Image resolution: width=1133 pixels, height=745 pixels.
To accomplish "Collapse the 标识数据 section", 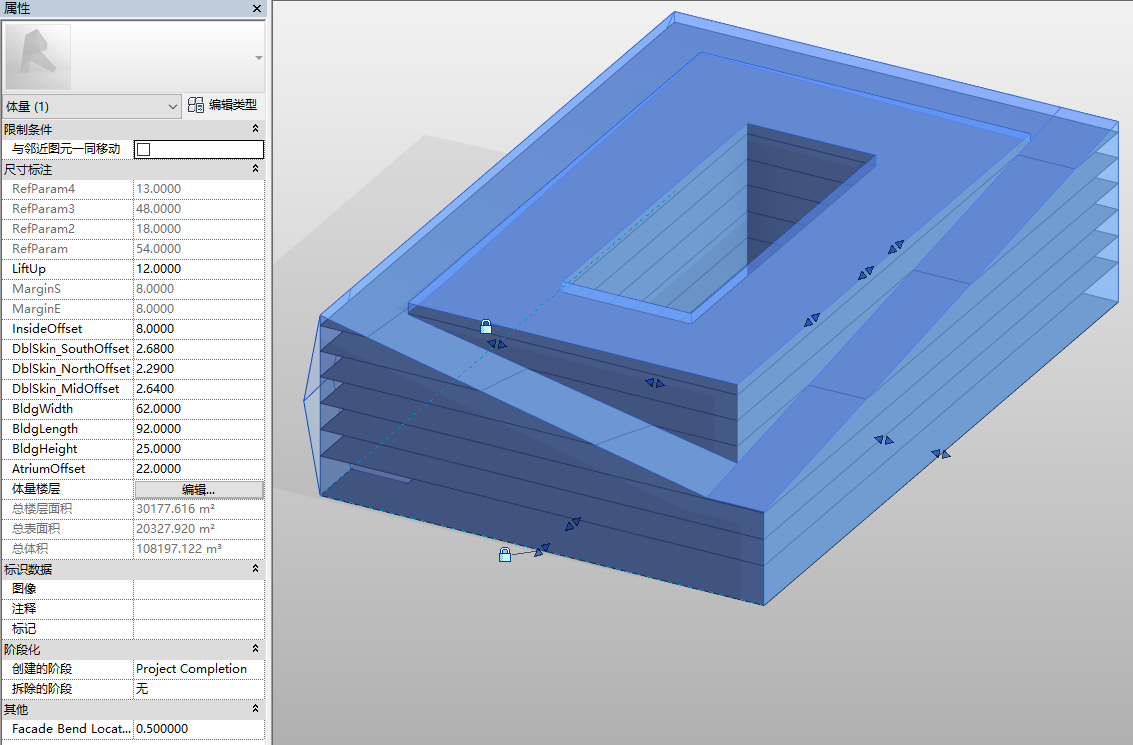I will [255, 569].
